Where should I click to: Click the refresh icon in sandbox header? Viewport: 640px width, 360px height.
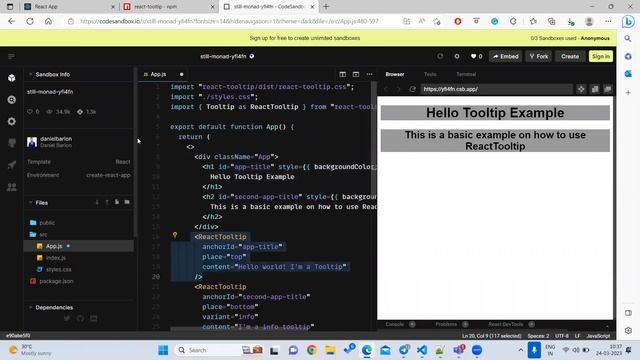(440, 56)
